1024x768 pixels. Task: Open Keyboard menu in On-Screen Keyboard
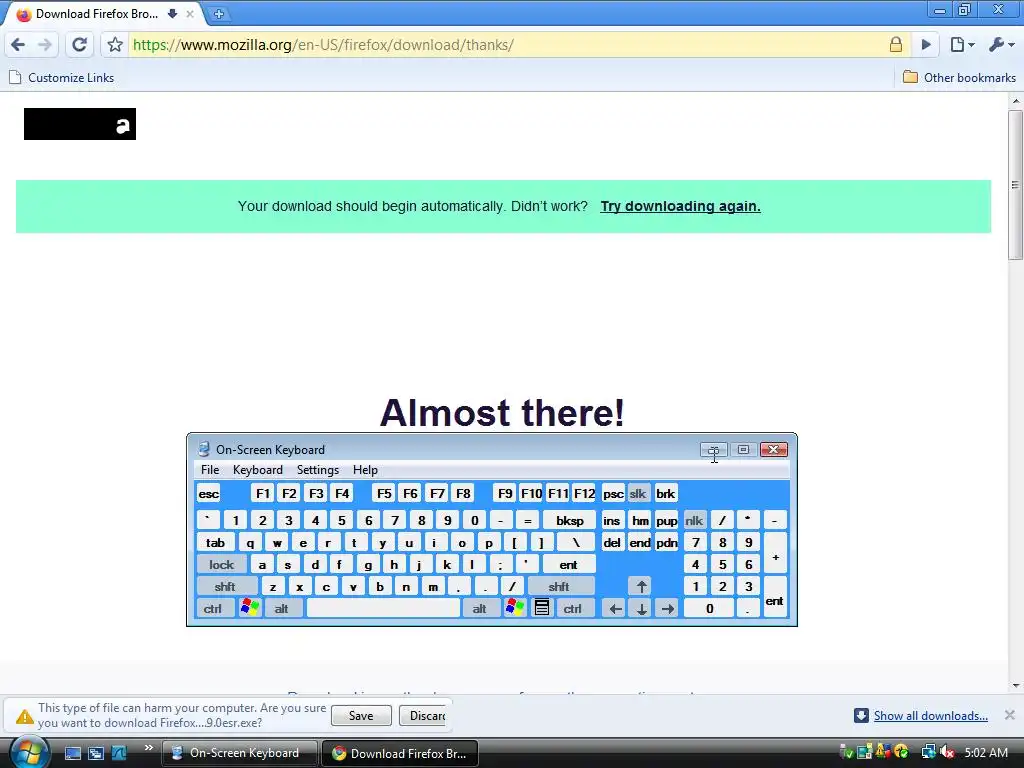click(x=257, y=470)
